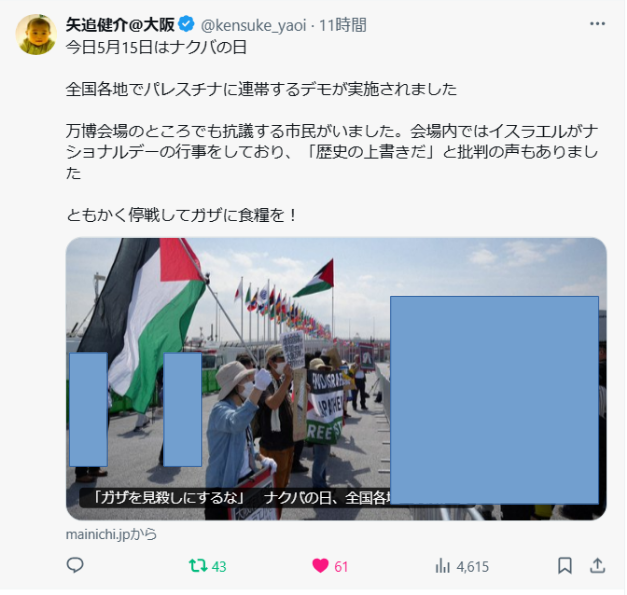Open the baby profile avatar
The height and width of the screenshot is (595, 627).
(36, 34)
